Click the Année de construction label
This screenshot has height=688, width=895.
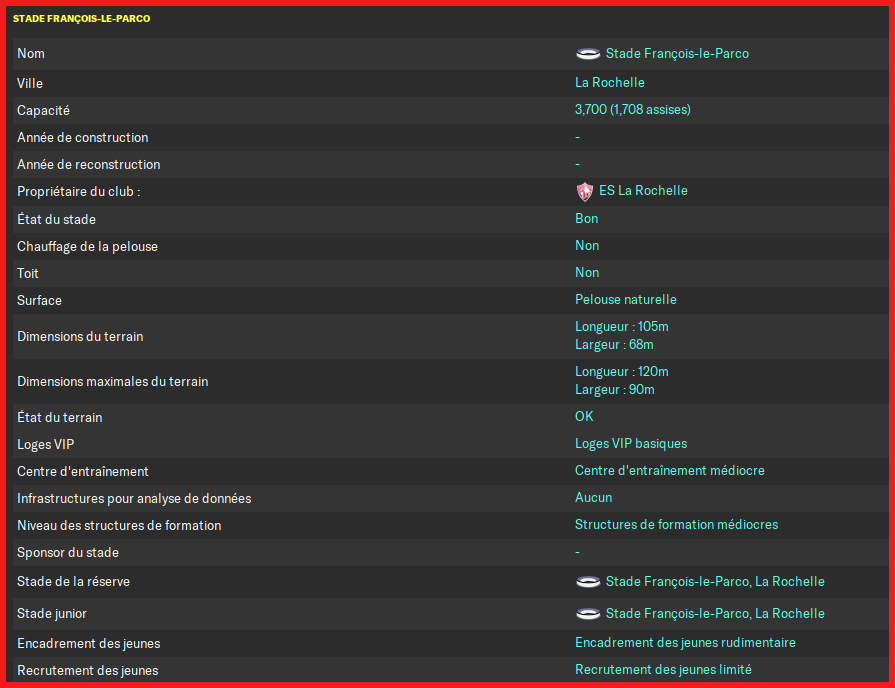83,138
